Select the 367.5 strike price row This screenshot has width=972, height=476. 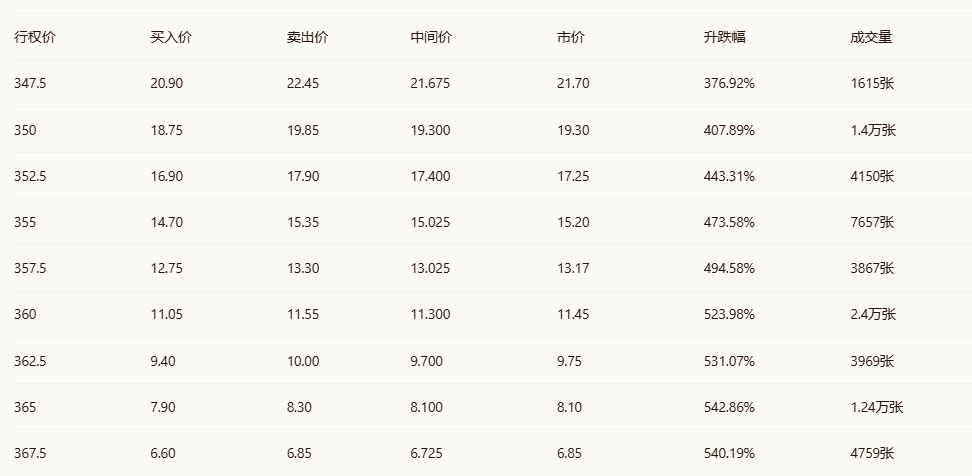coord(30,453)
